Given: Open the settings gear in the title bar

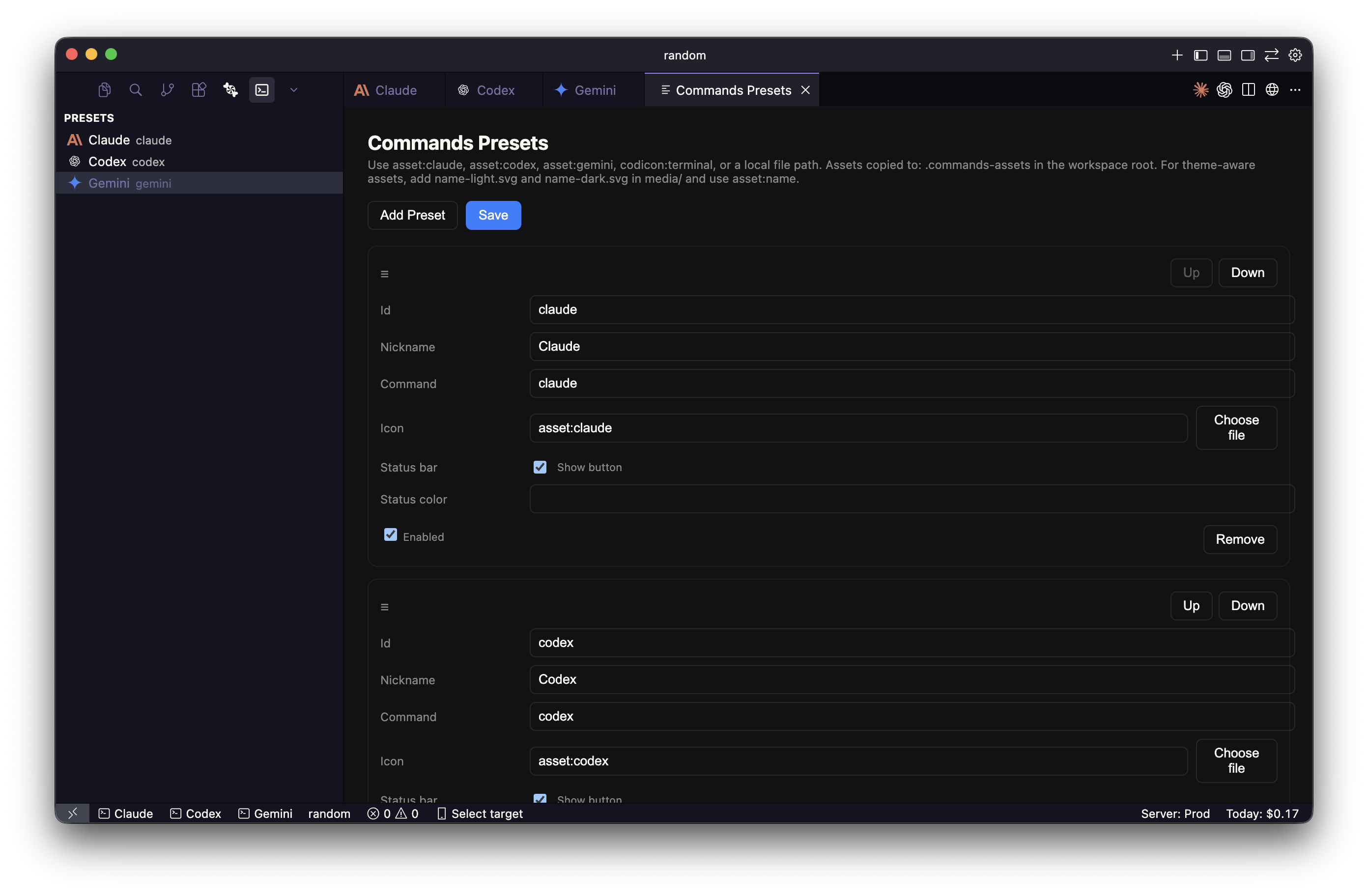Looking at the screenshot, I should 1296,55.
